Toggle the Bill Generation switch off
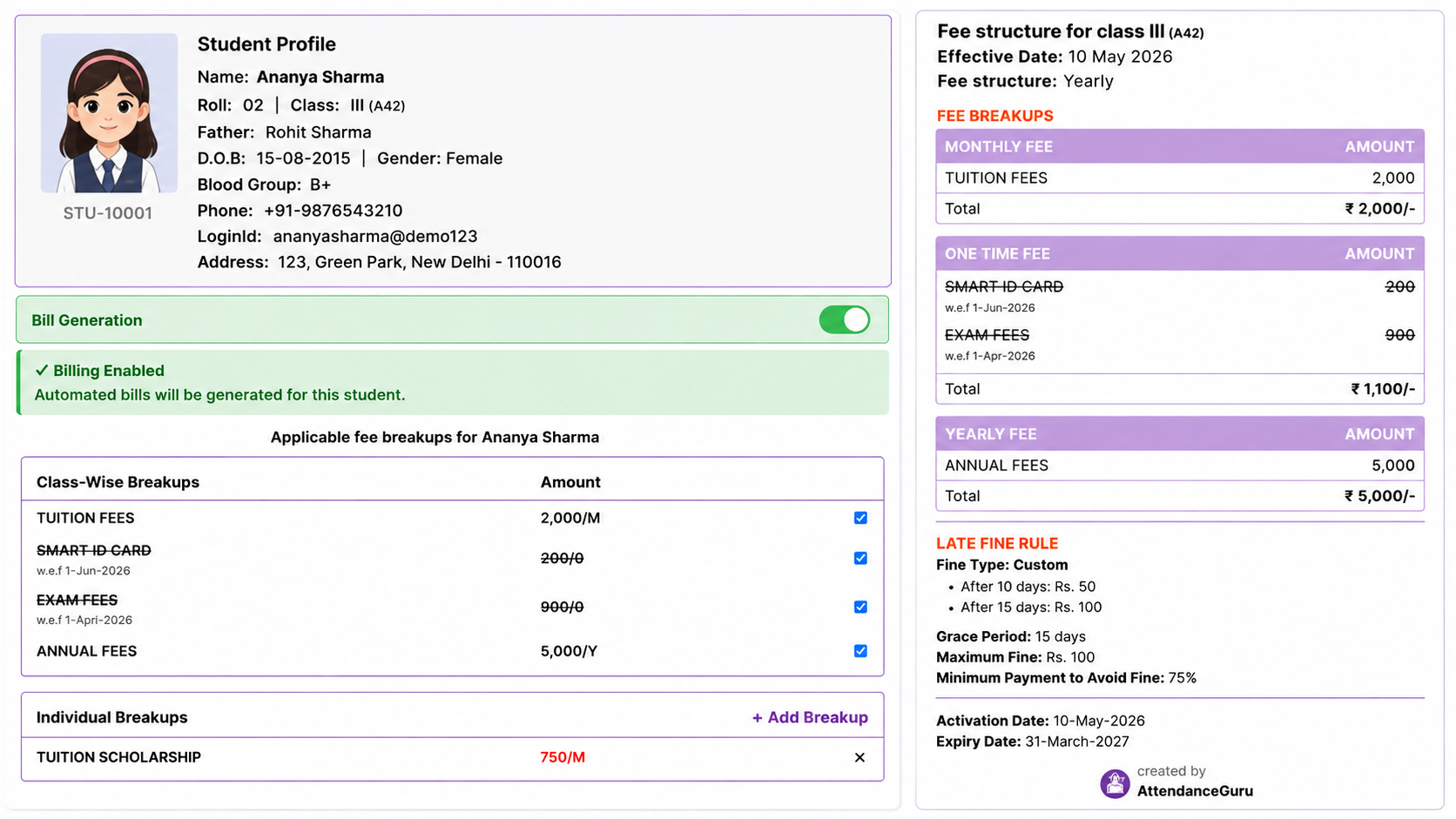This screenshot has height=819, width=1456. click(x=844, y=319)
